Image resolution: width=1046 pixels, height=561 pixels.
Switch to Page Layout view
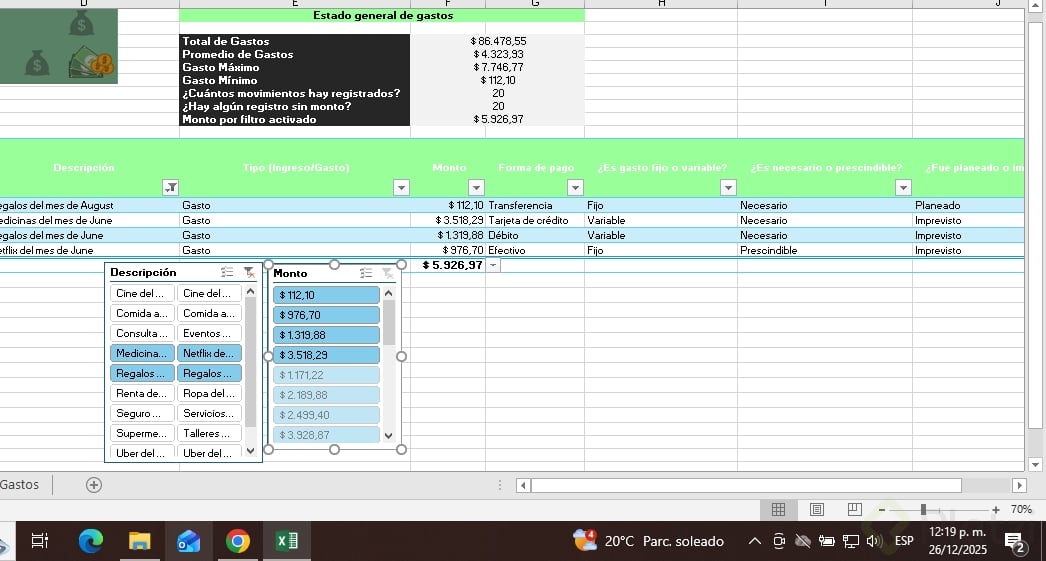(x=817, y=510)
